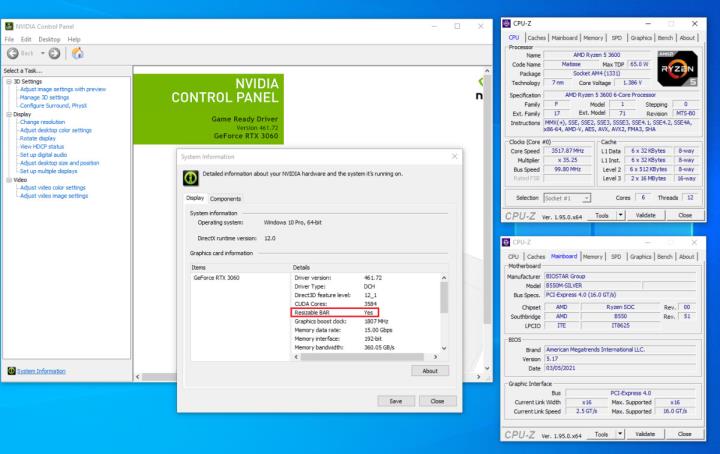Viewport: 720px width, 454px height.
Task: Open Adjust image settings with preview
Action: (x=63, y=89)
